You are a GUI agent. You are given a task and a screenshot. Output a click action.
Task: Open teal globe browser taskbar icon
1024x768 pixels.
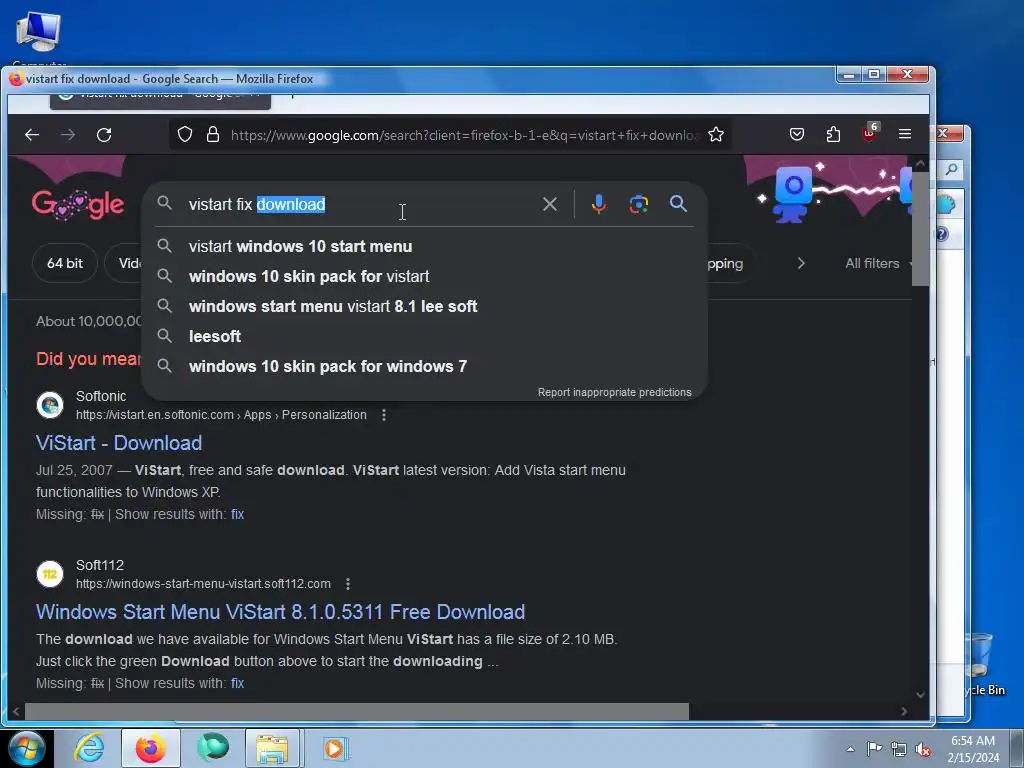point(213,748)
